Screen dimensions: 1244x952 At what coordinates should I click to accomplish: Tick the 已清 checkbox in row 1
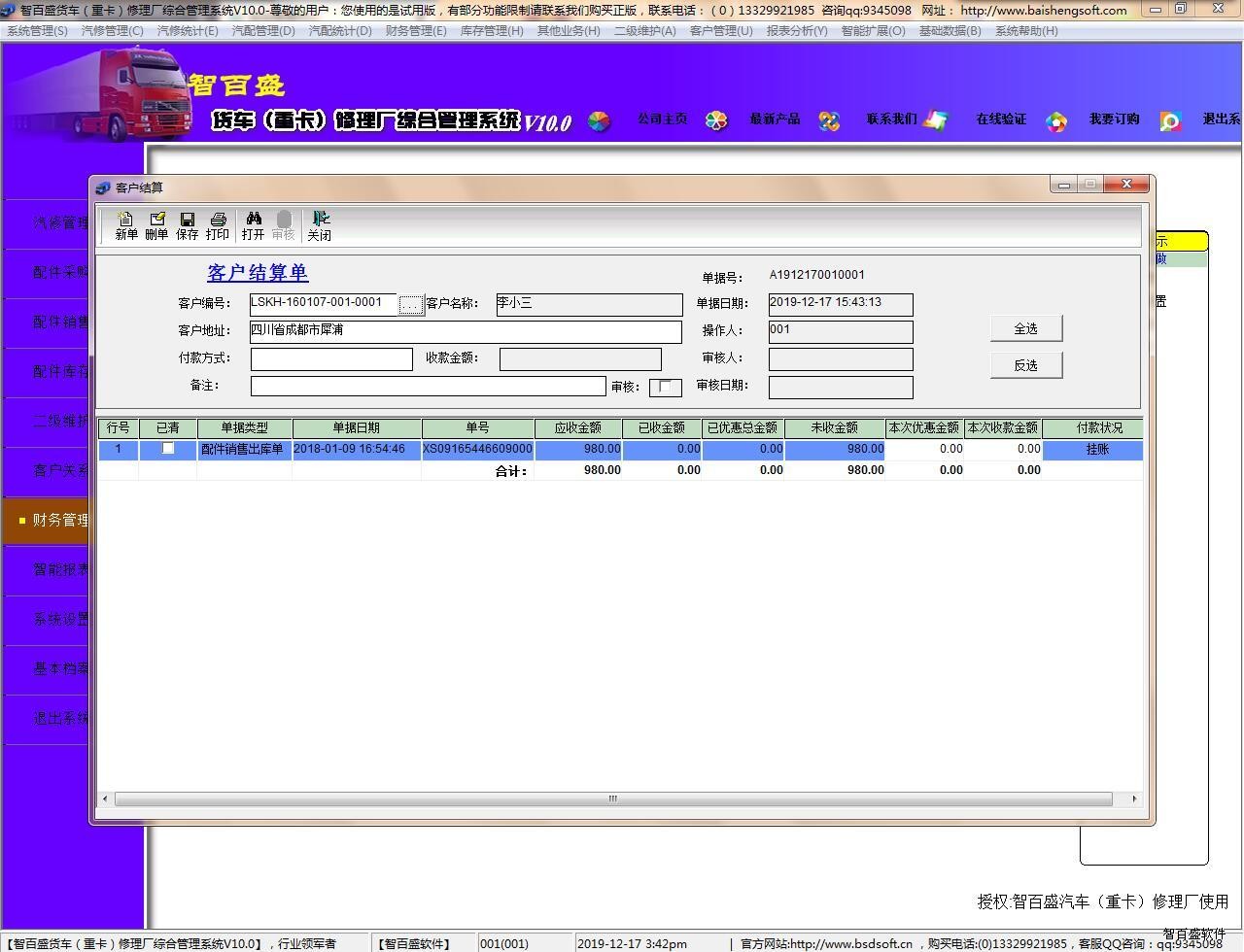pos(168,449)
